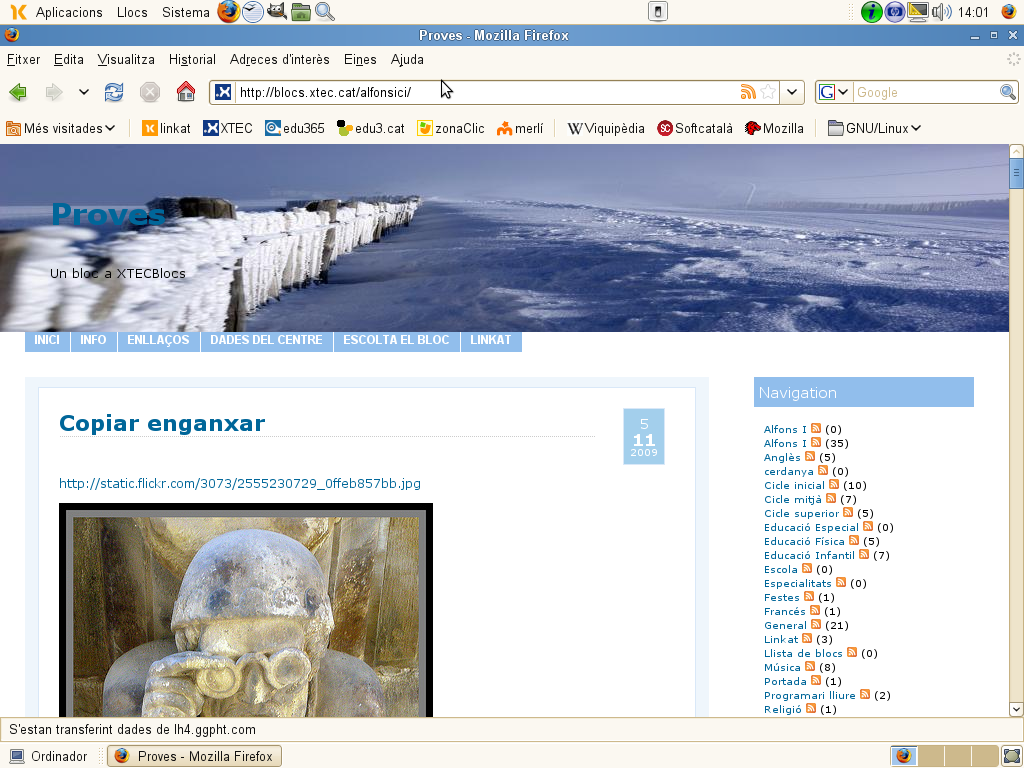
Task: Click the display monitor icon in tray
Action: [x=918, y=12]
